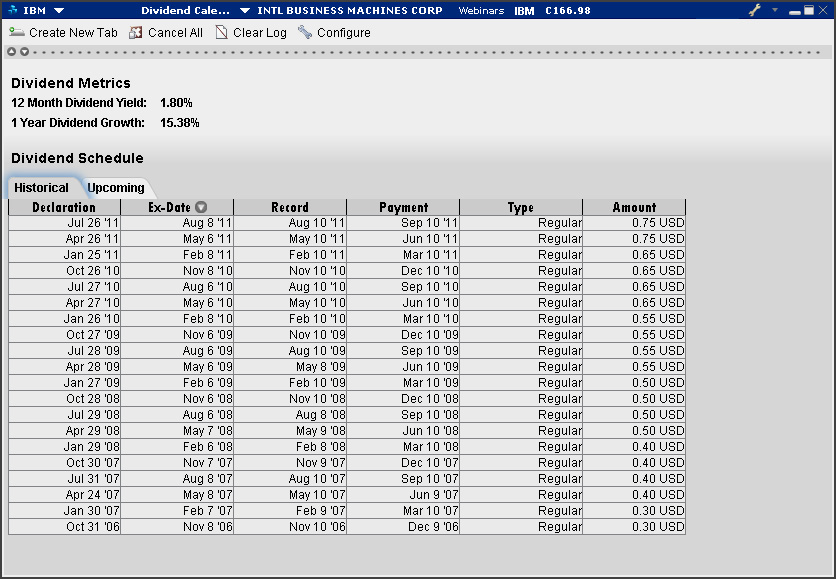Screen dimensions: 836x579
Task: Click record date May 8 '09
Action: click(290, 367)
